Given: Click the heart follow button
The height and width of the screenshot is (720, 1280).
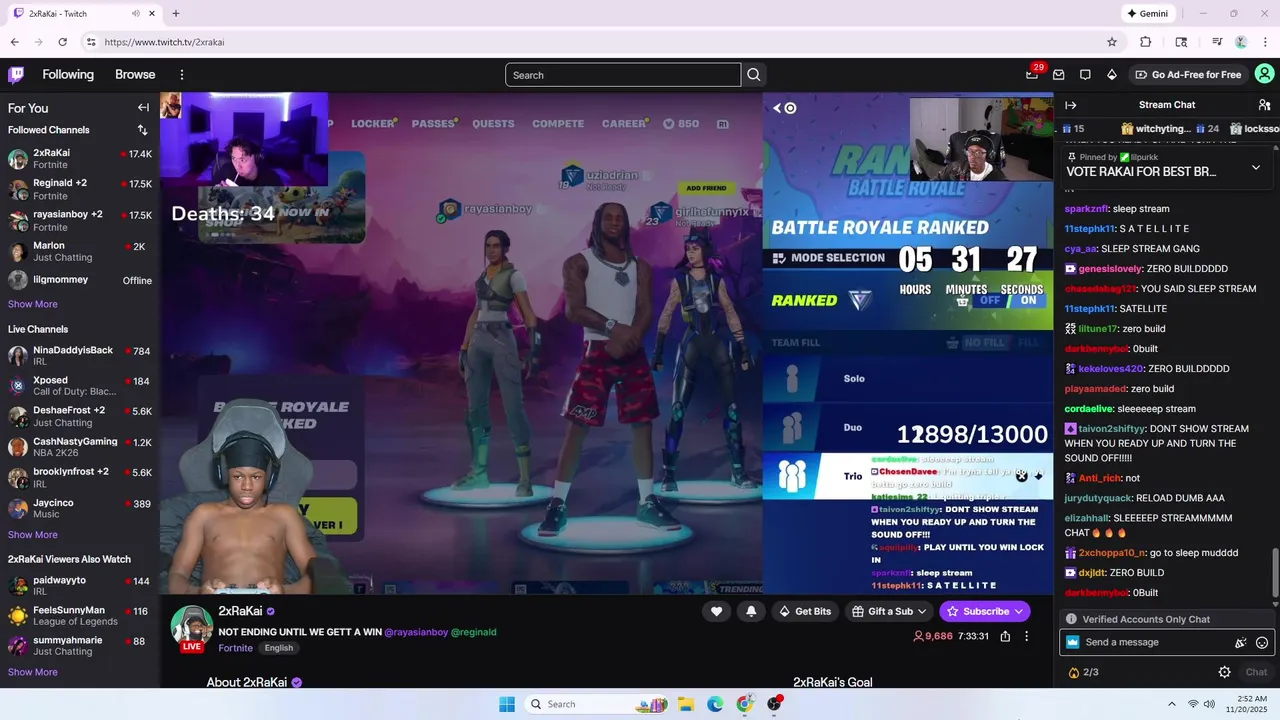Looking at the screenshot, I should (x=716, y=611).
